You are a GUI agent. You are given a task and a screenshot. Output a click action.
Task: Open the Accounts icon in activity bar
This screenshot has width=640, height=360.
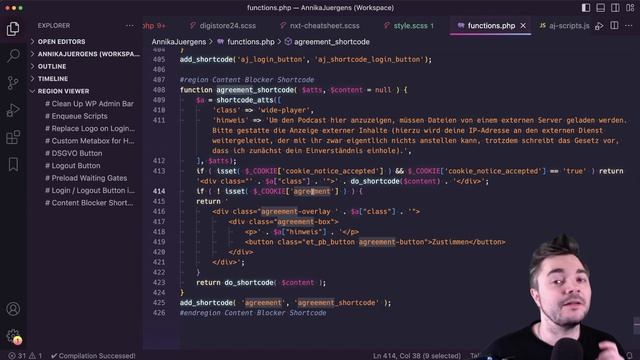(13, 309)
